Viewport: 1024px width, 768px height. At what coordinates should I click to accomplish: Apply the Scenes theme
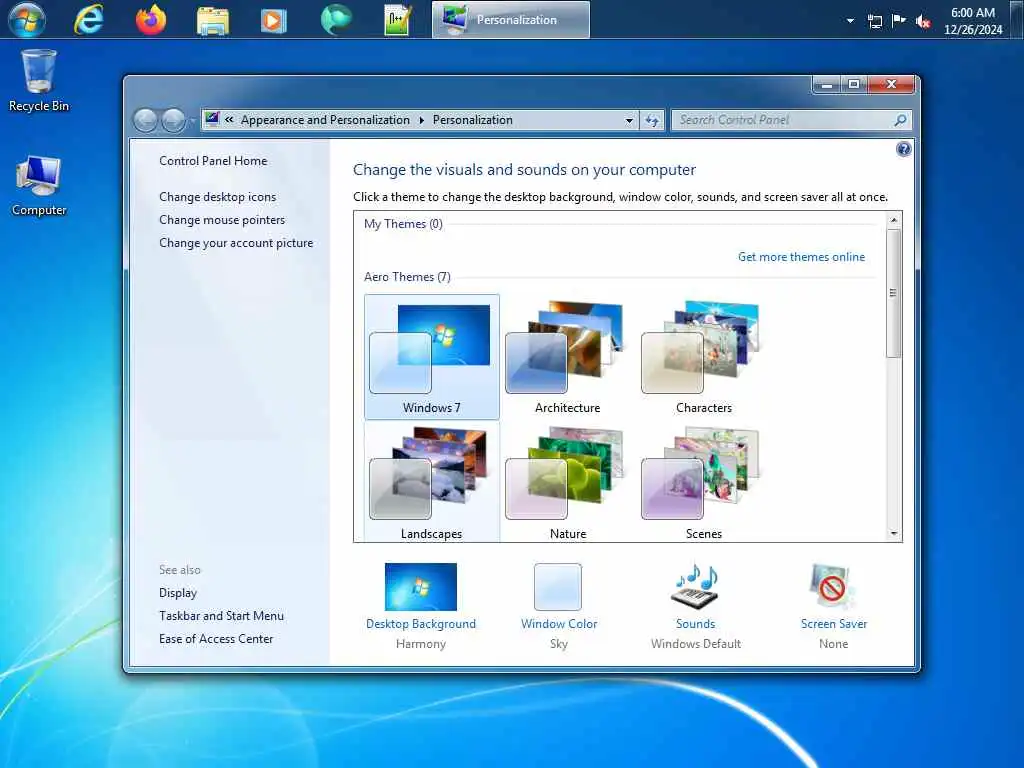(704, 482)
